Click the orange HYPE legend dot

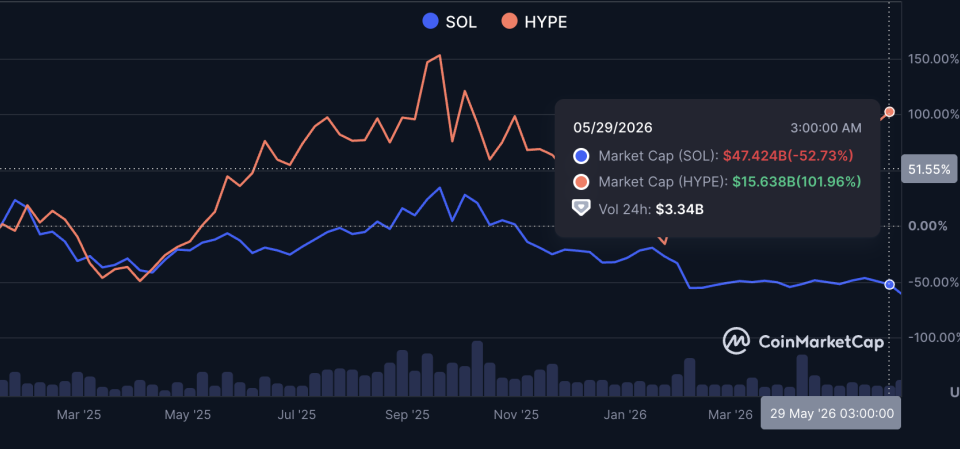coord(509,22)
